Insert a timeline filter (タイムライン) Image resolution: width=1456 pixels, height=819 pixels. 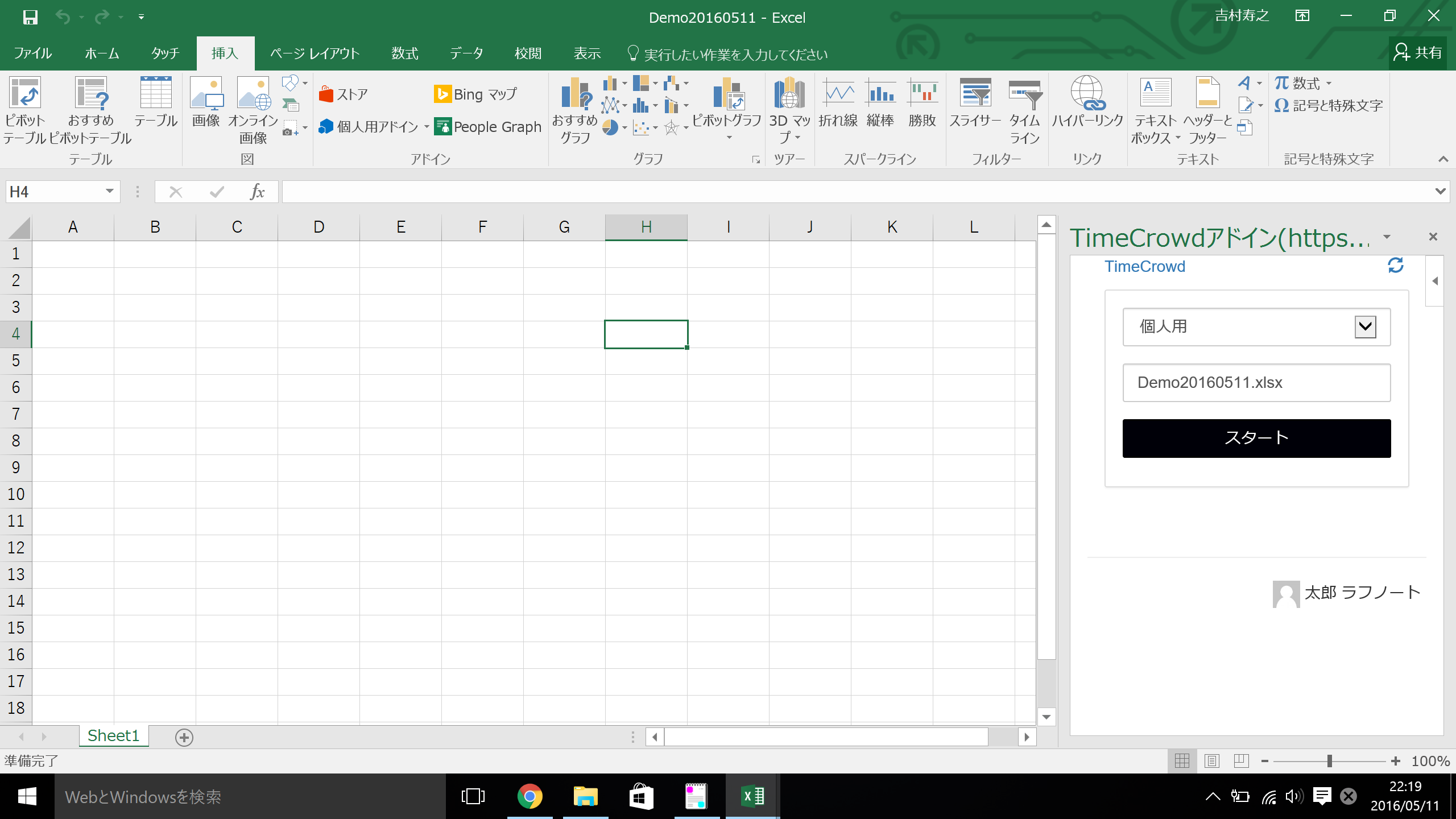coord(1025,111)
